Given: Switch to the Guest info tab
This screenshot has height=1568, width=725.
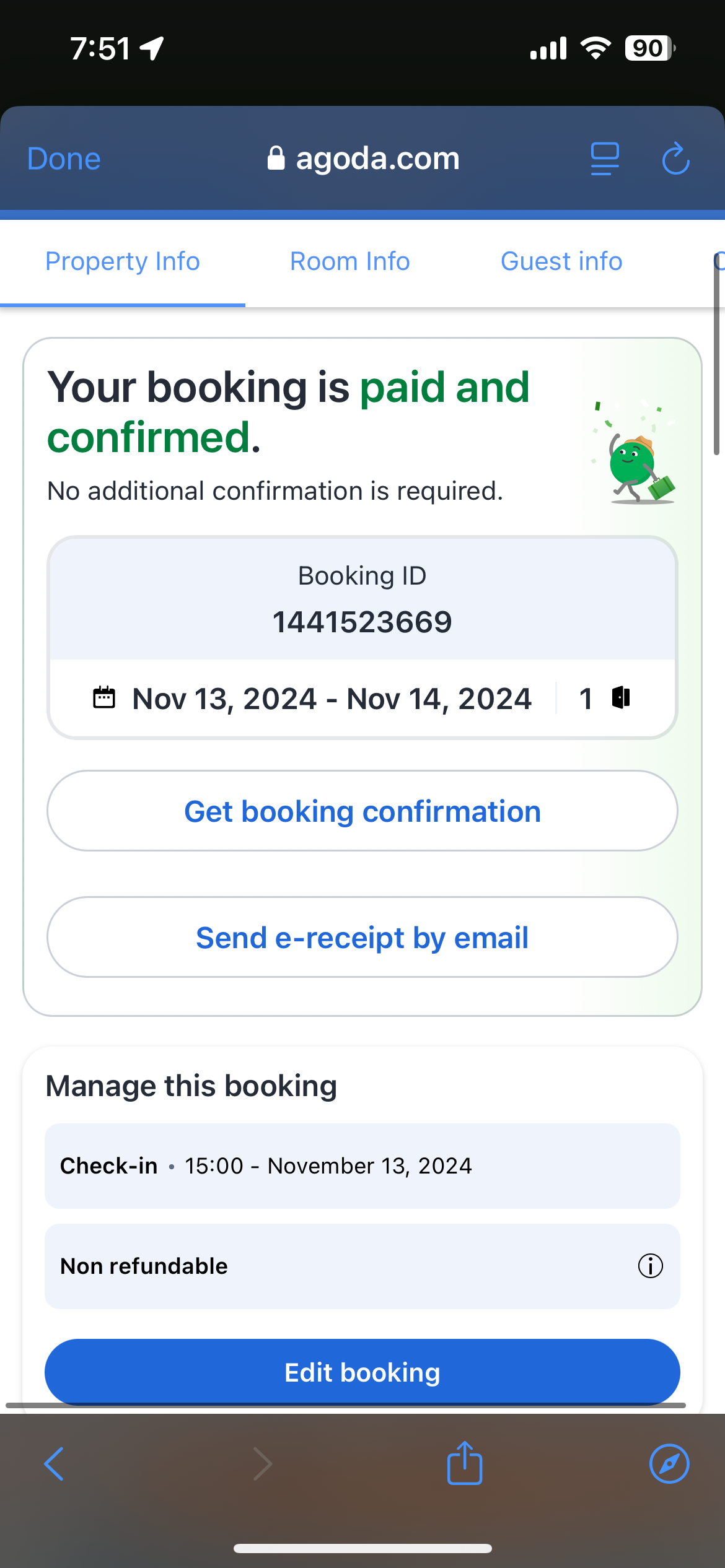Looking at the screenshot, I should point(561,261).
